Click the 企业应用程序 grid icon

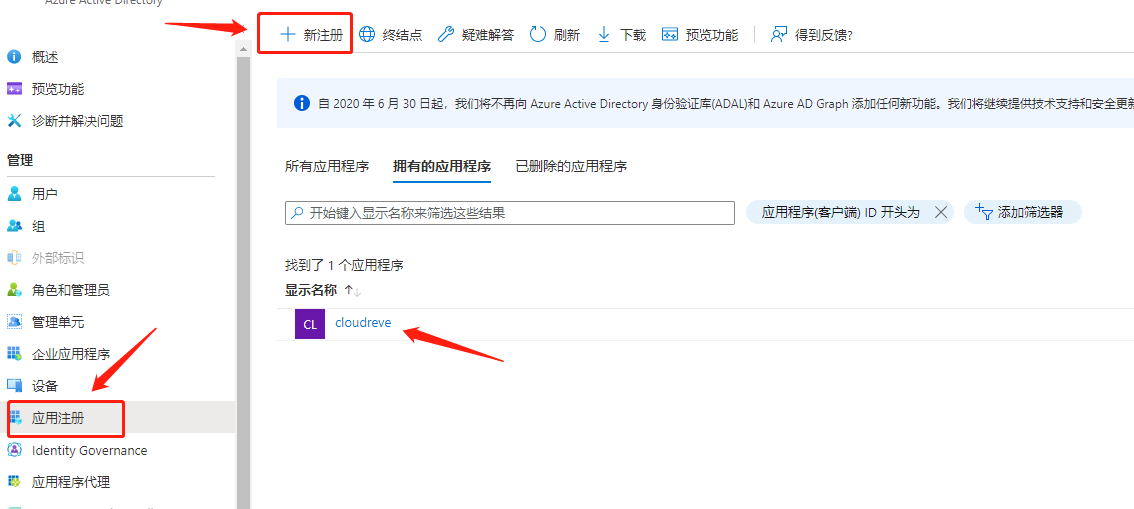[x=14, y=354]
